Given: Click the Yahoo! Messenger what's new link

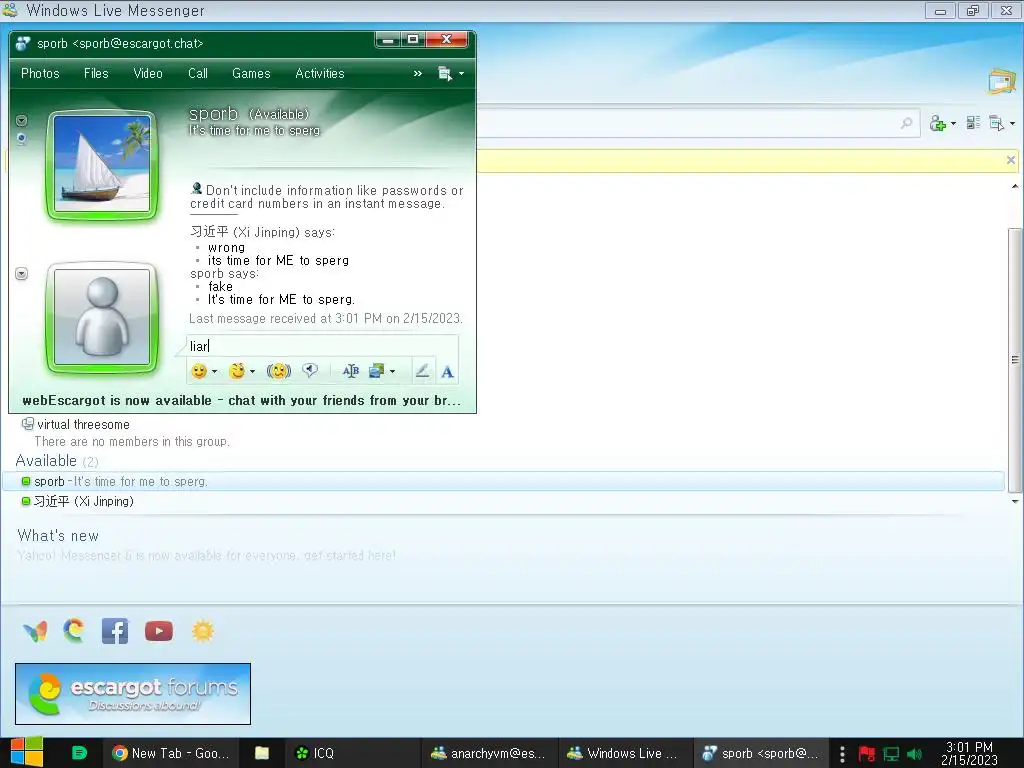Looking at the screenshot, I should tap(206, 556).
